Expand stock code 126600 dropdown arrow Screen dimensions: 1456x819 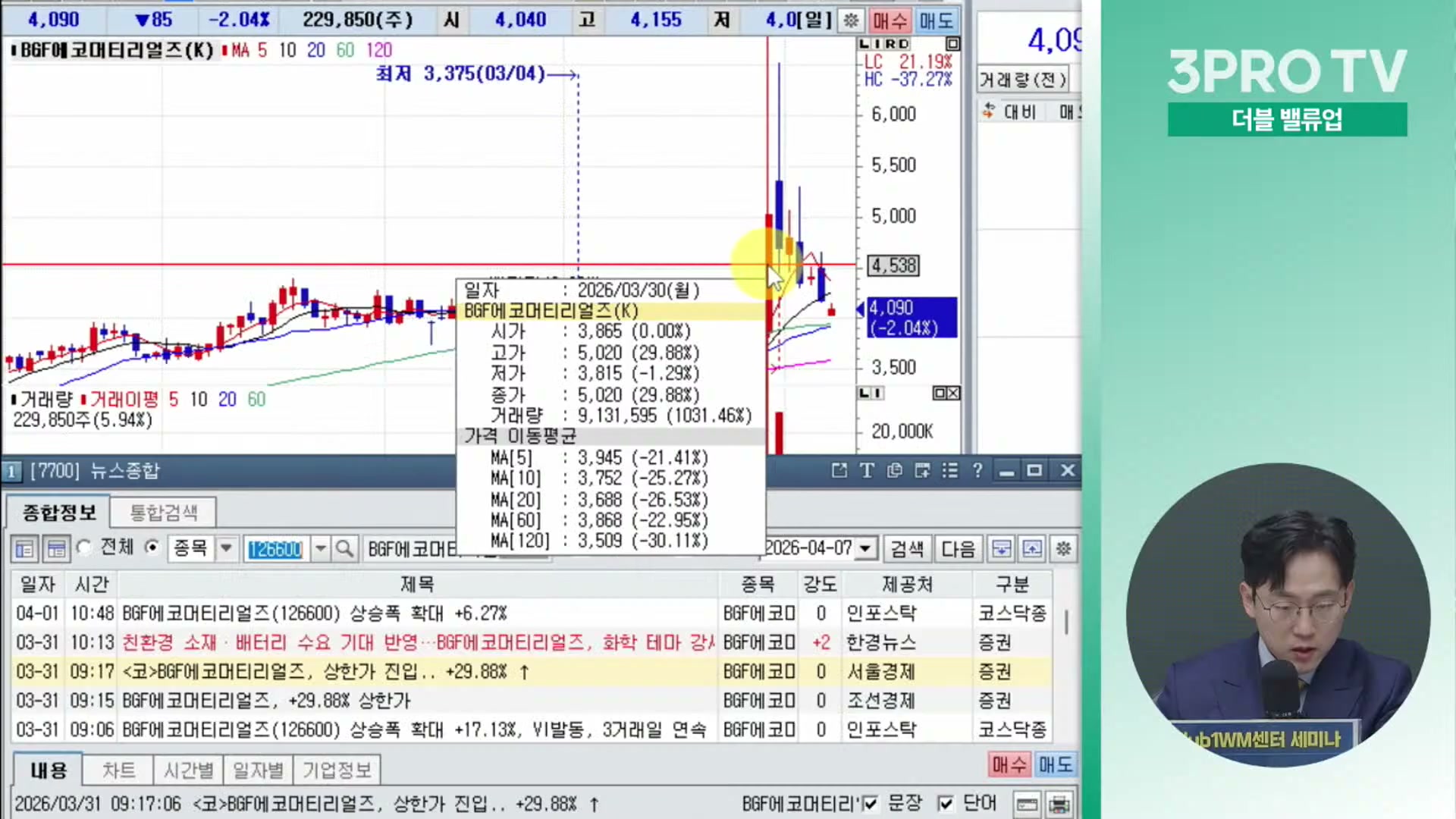(321, 548)
